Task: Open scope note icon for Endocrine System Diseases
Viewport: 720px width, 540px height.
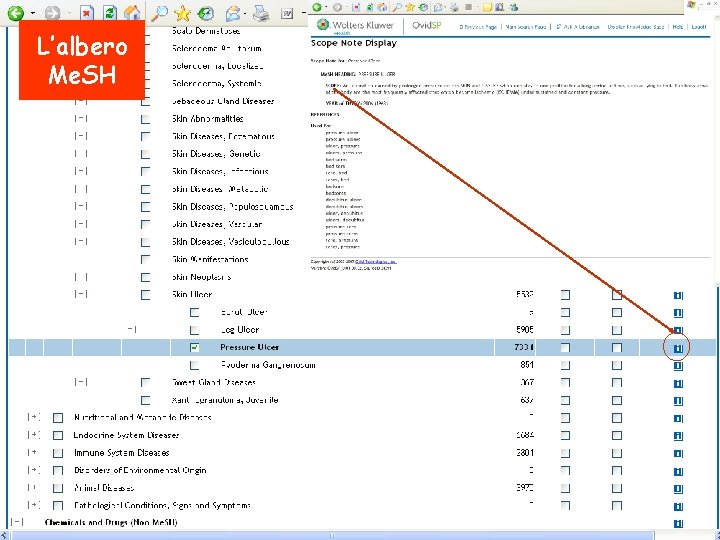Action: (x=678, y=436)
